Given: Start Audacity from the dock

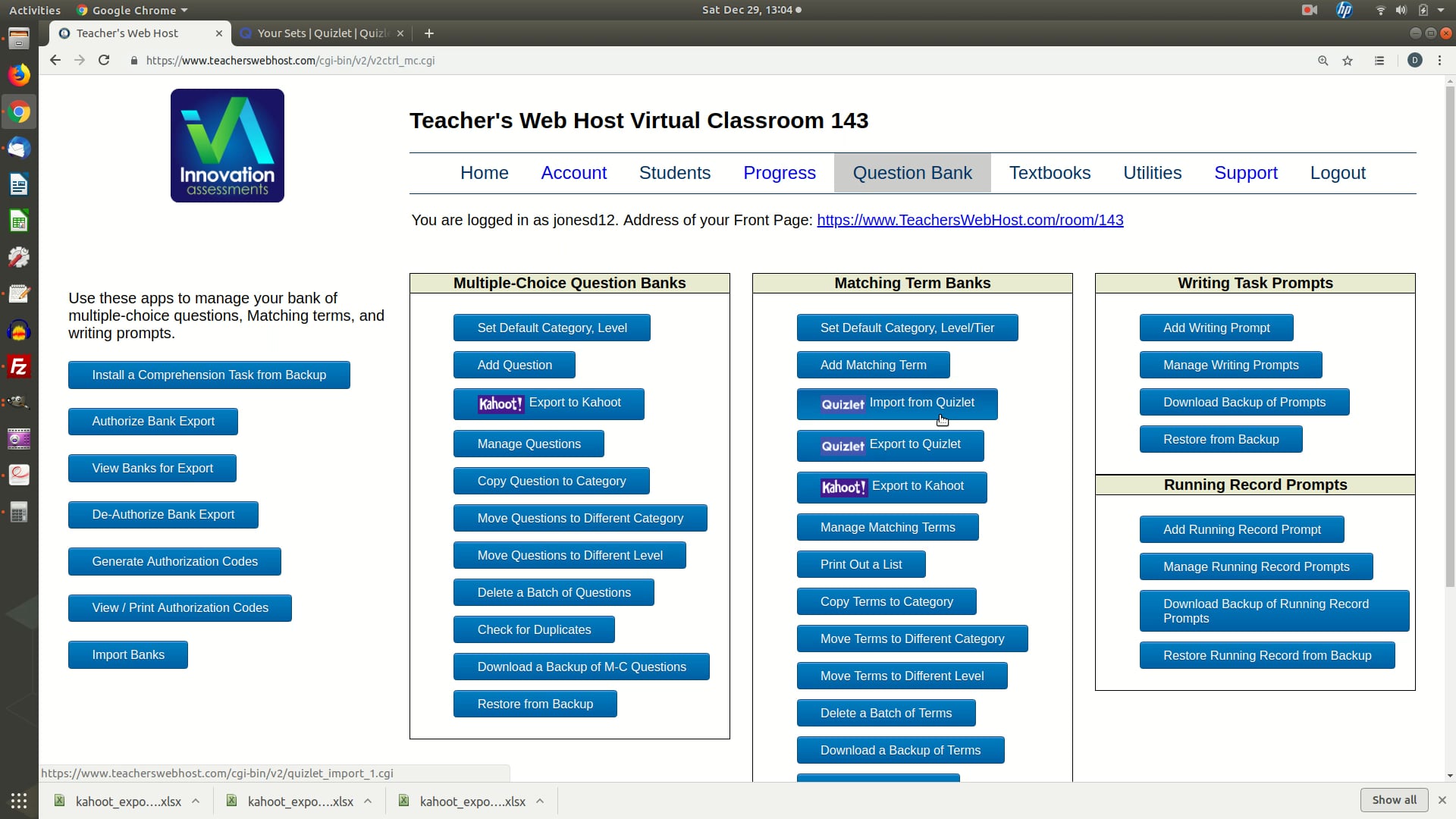Looking at the screenshot, I should [x=19, y=330].
